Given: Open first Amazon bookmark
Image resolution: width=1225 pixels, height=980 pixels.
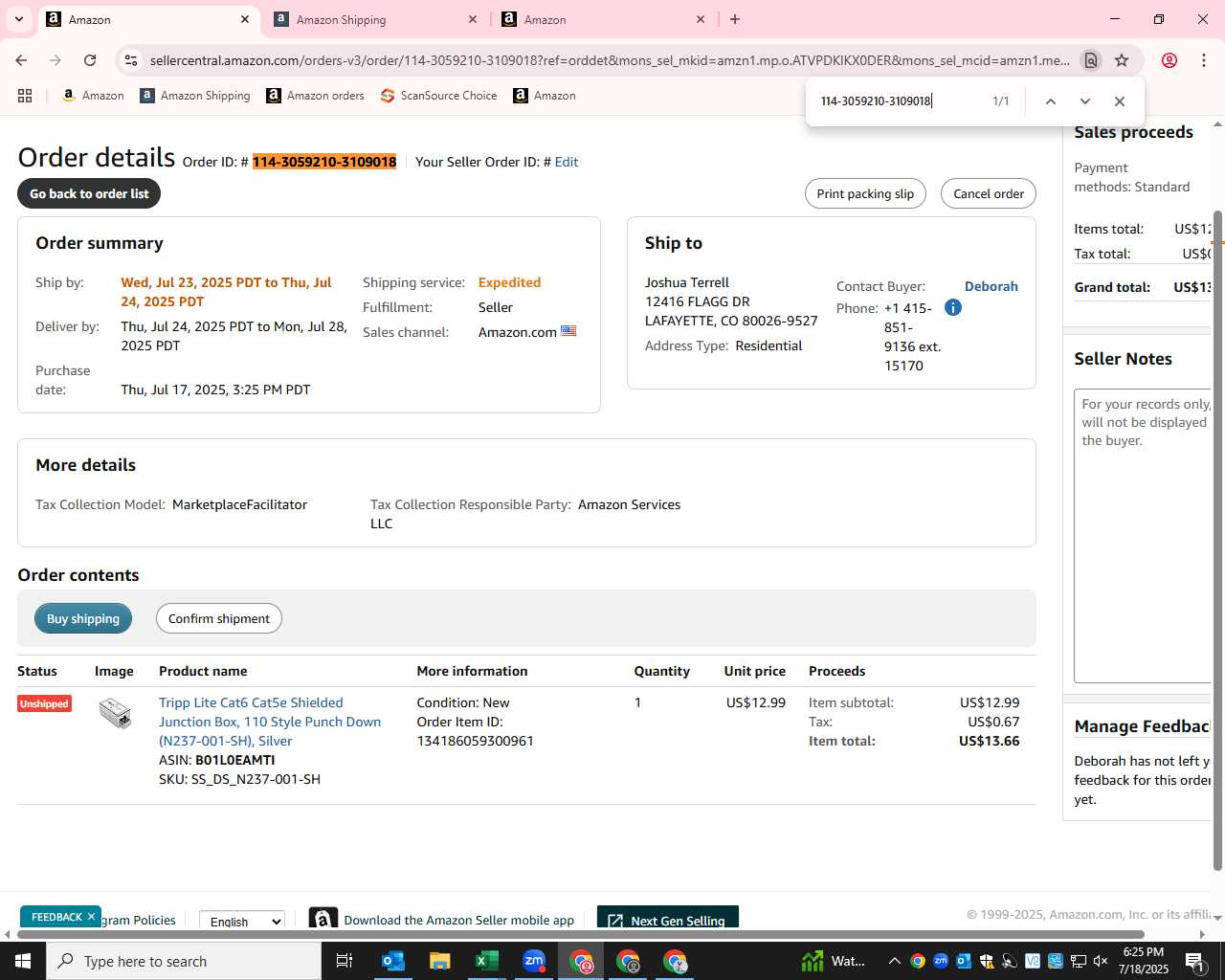Looking at the screenshot, I should (x=93, y=96).
